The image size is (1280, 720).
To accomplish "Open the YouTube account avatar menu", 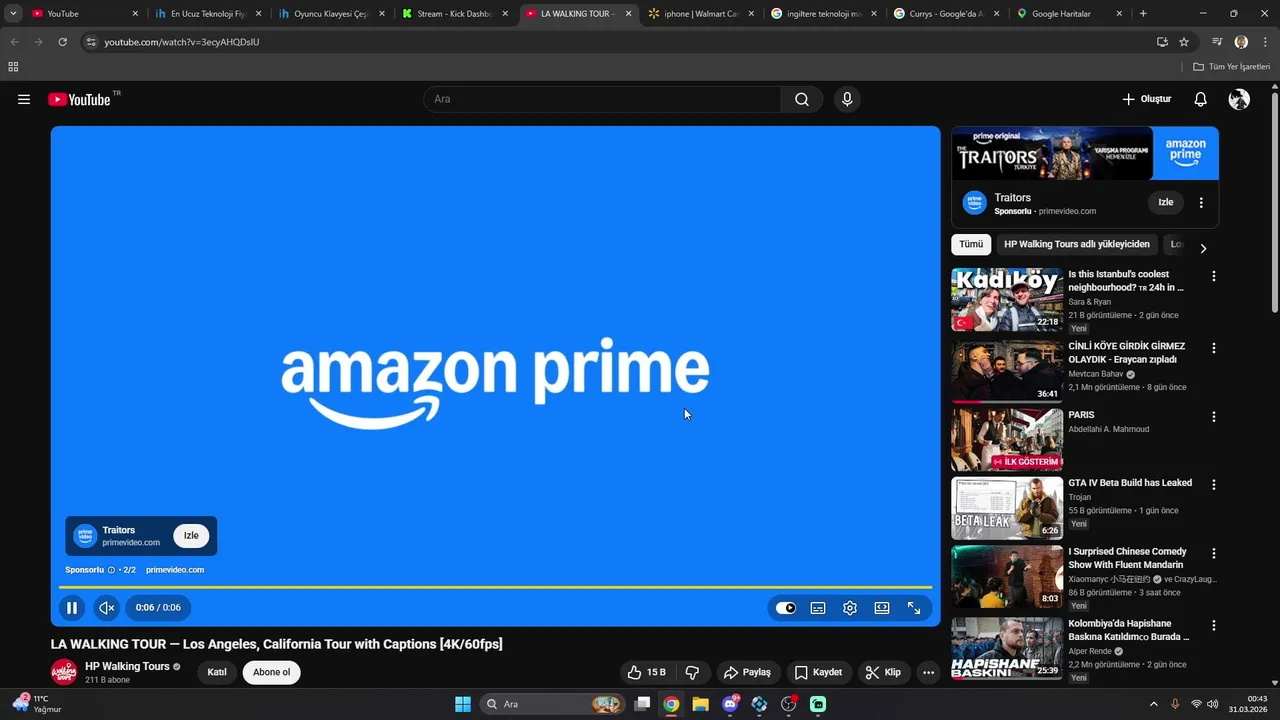I will pyautogui.click(x=1239, y=99).
